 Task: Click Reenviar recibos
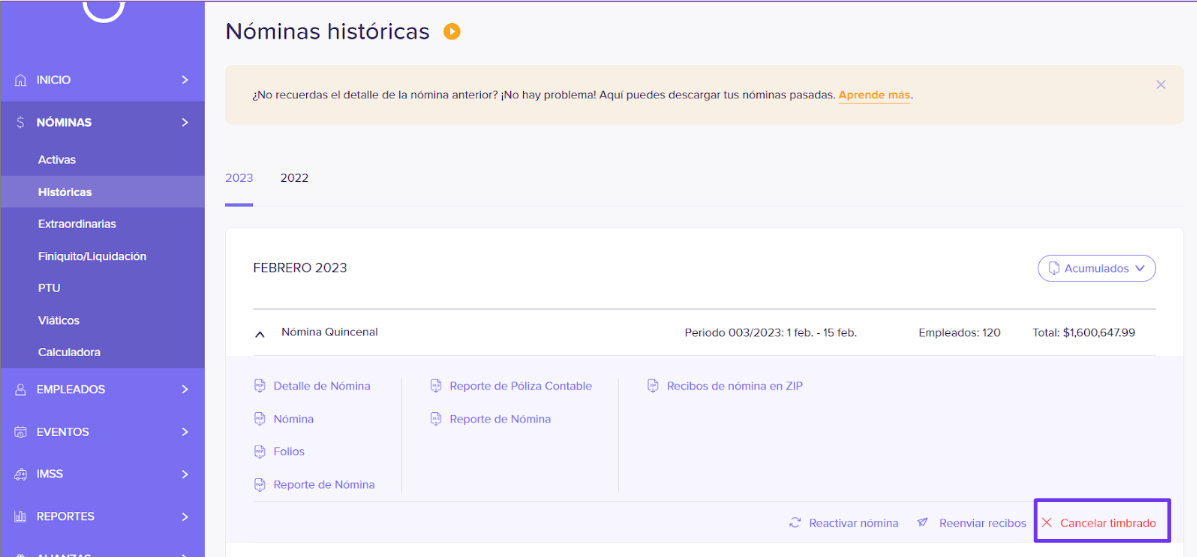982,523
